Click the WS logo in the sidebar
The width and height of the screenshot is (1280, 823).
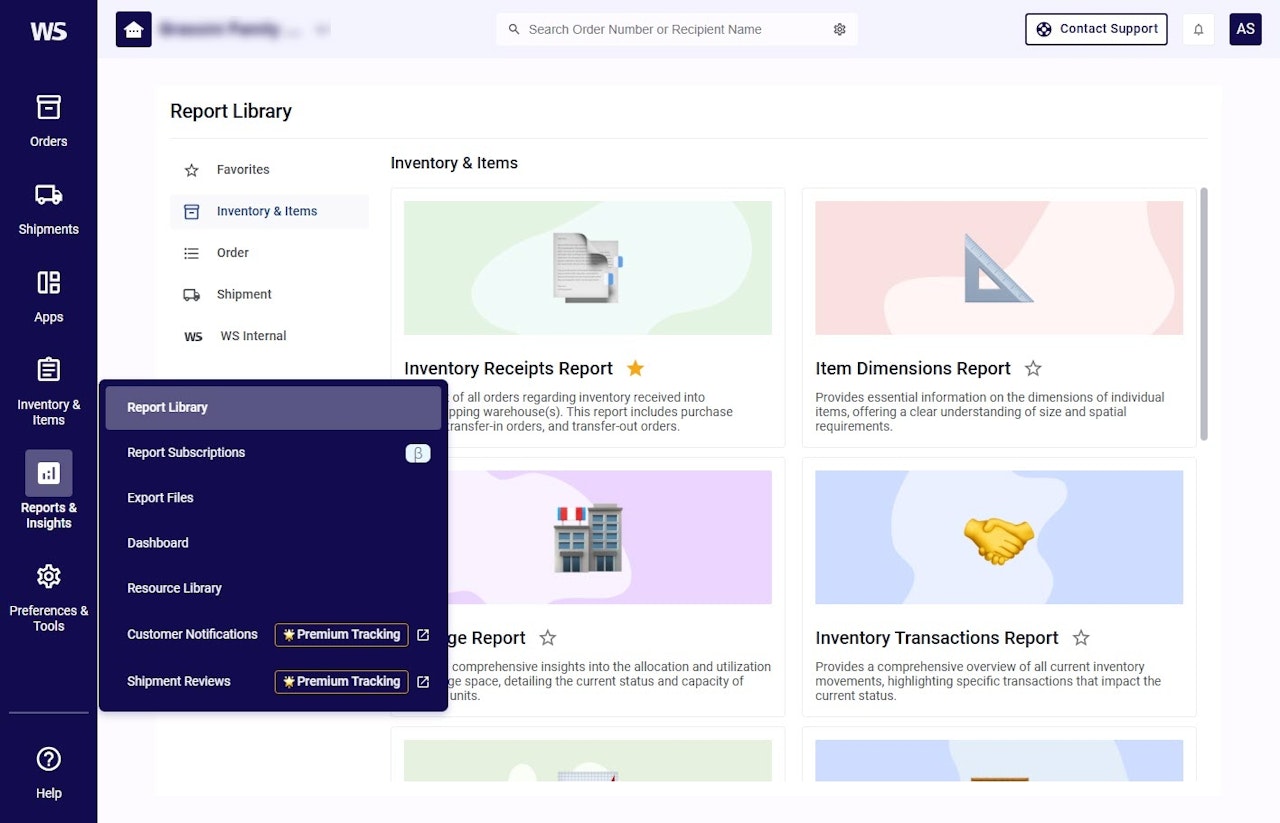click(48, 31)
